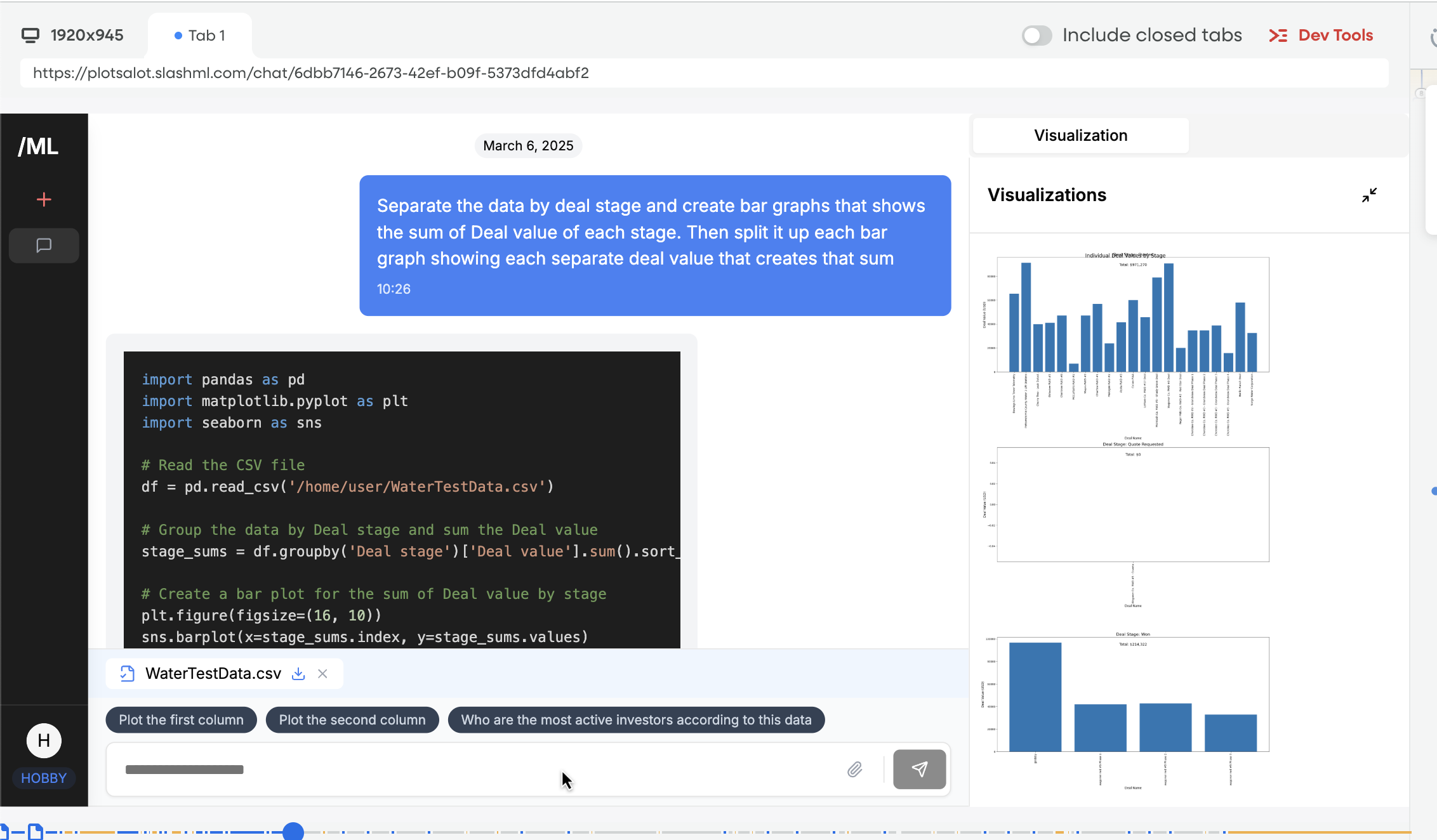
Task: Download WaterTestData.csv file icon
Action: click(298, 674)
